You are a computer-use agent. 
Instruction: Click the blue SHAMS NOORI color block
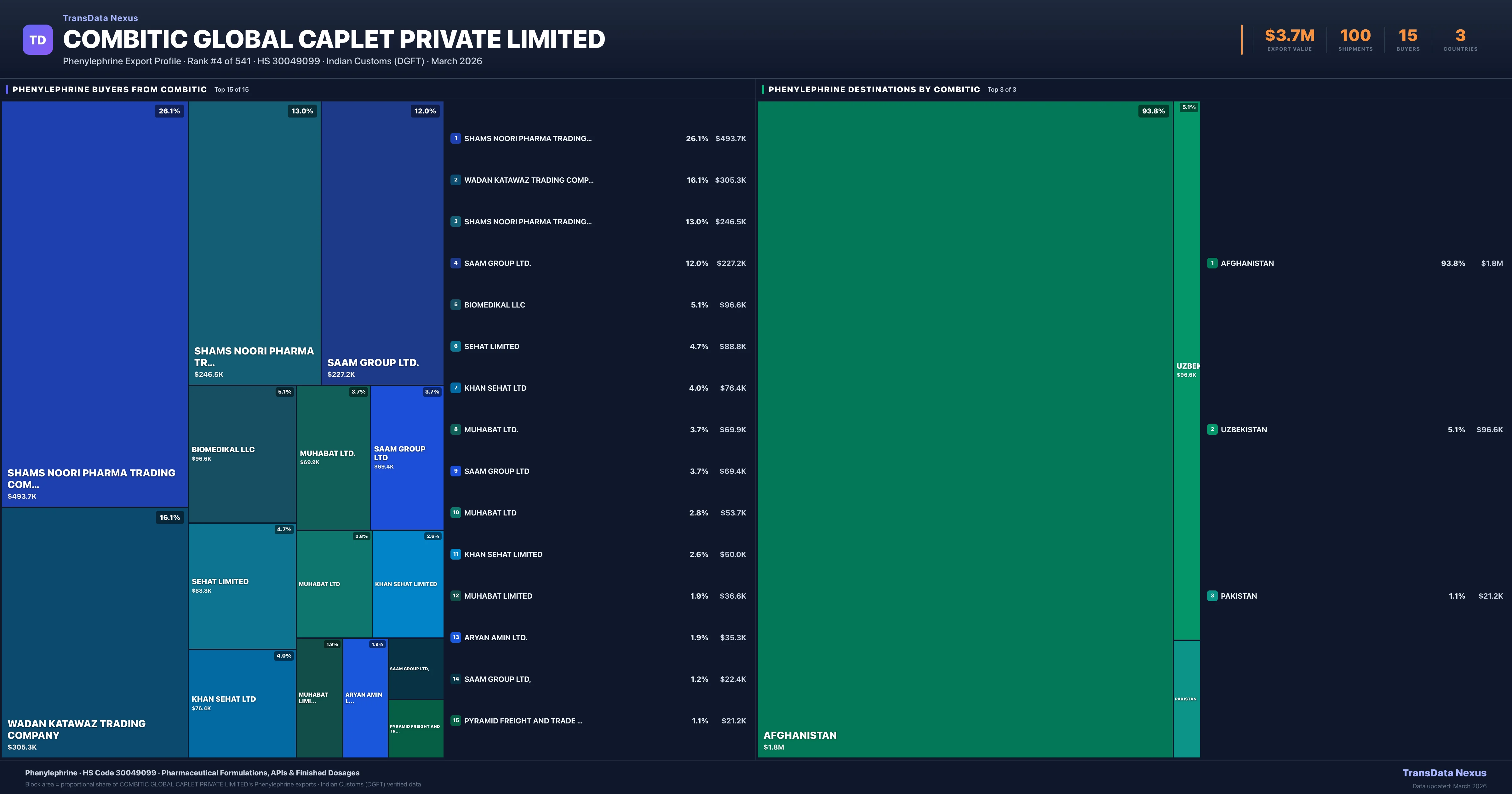pos(94,305)
